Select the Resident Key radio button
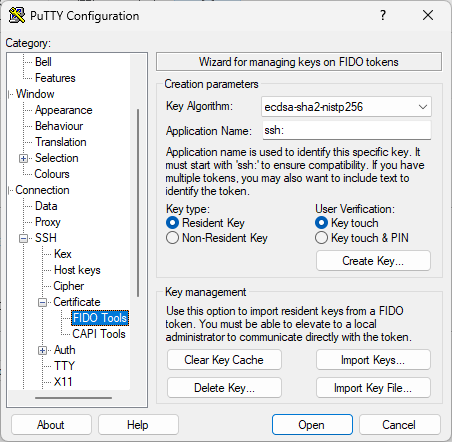Screen dimensions: 452x442 172,223
